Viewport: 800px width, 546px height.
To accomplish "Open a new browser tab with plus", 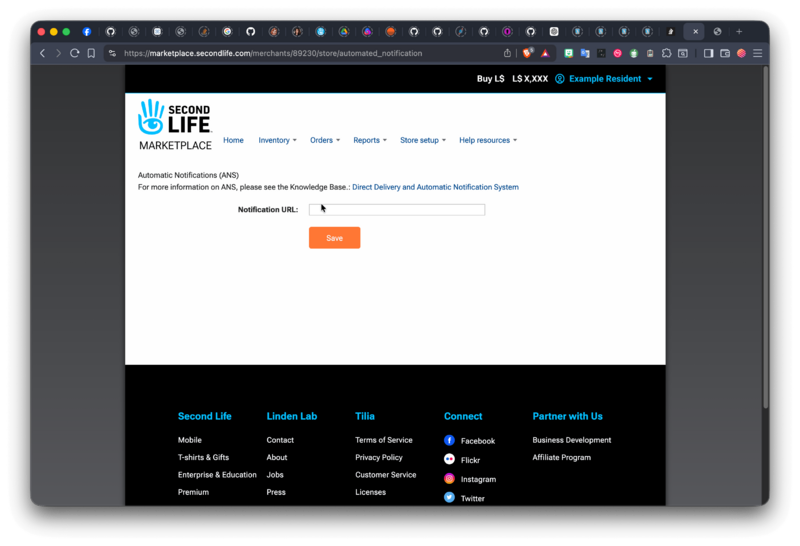I will coord(739,32).
